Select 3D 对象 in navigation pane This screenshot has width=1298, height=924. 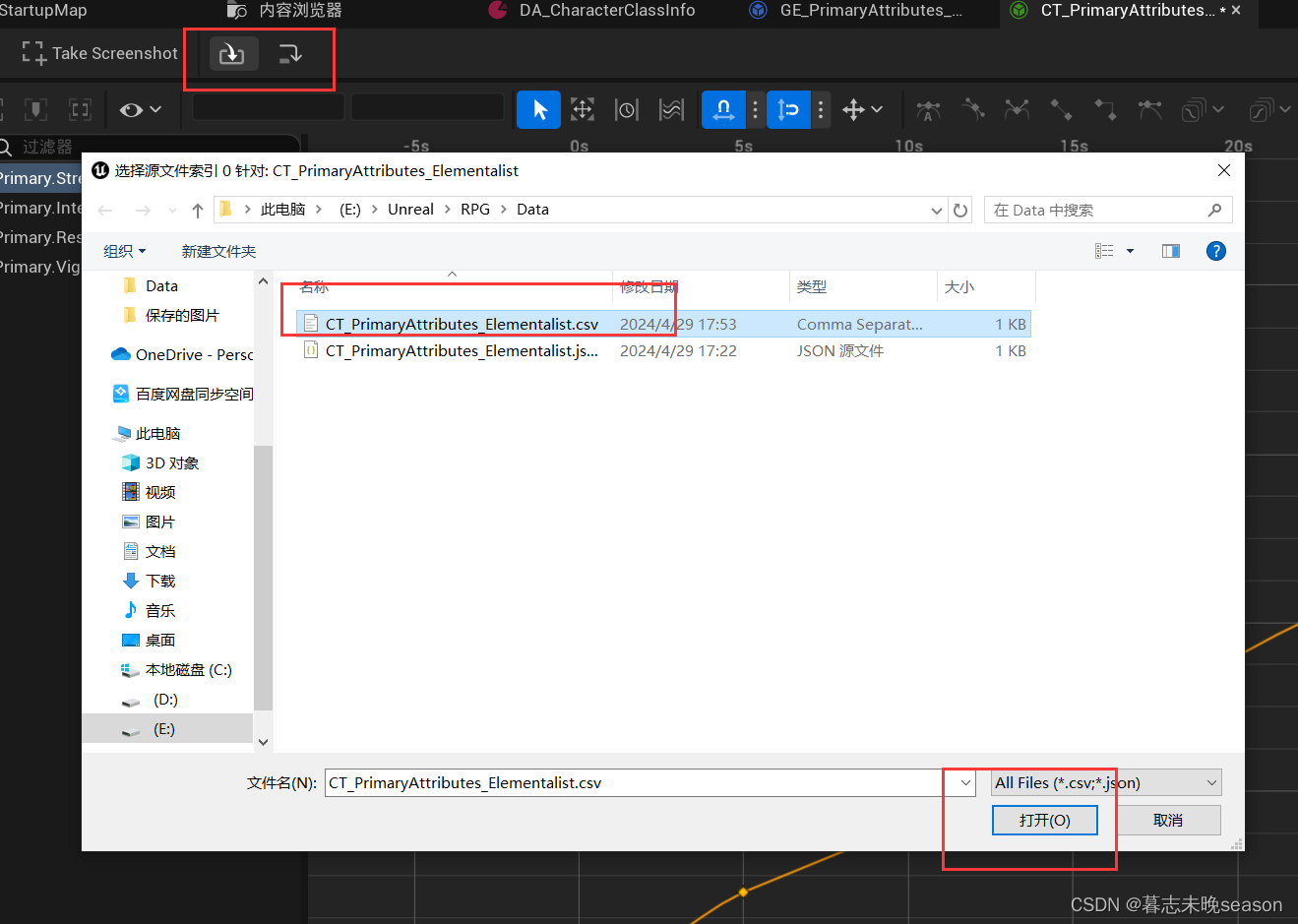pyautogui.click(x=172, y=462)
